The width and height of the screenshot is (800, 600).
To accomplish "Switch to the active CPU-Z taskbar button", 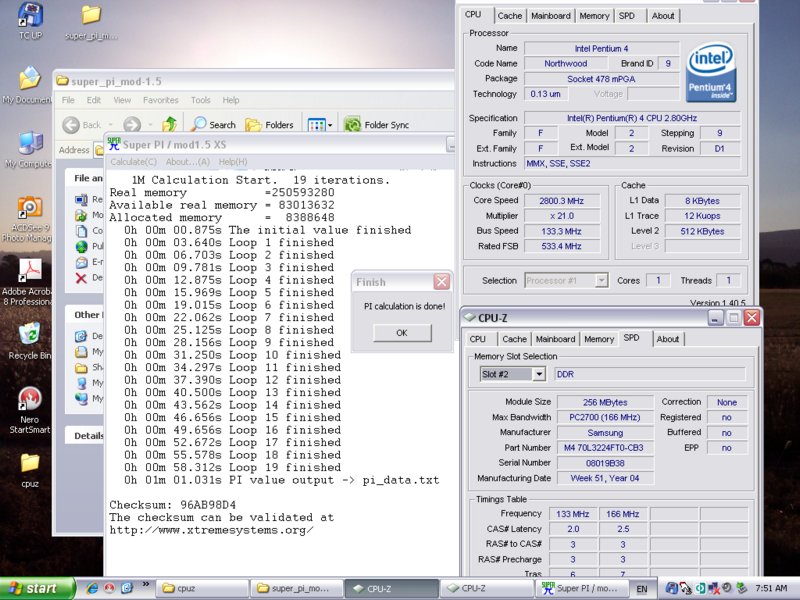I will coord(391,588).
